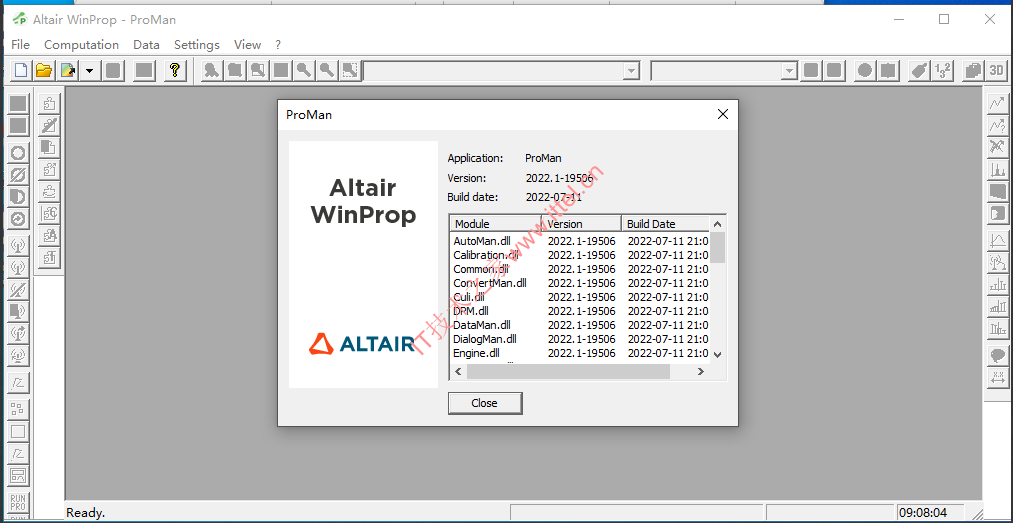
Task: Click the module list's scroll down arrow
Action: click(718, 354)
